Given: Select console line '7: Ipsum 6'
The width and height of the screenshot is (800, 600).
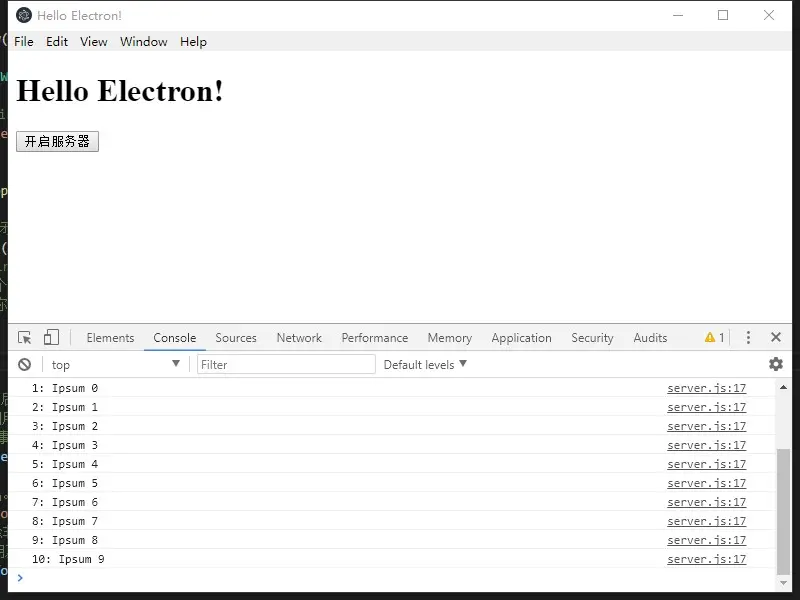Looking at the screenshot, I should click(x=65, y=502).
